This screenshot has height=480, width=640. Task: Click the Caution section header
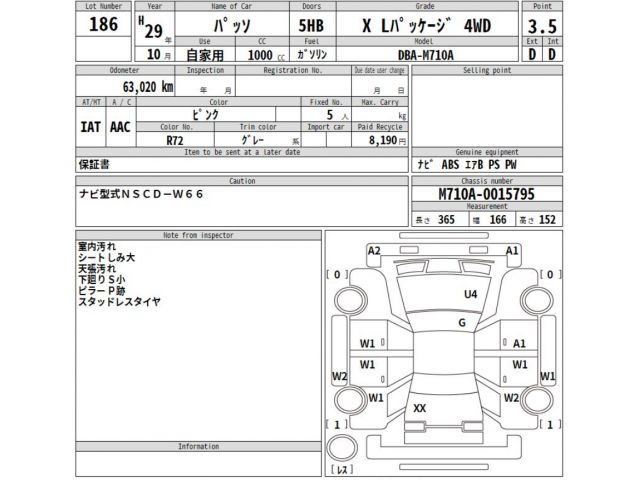point(242,181)
